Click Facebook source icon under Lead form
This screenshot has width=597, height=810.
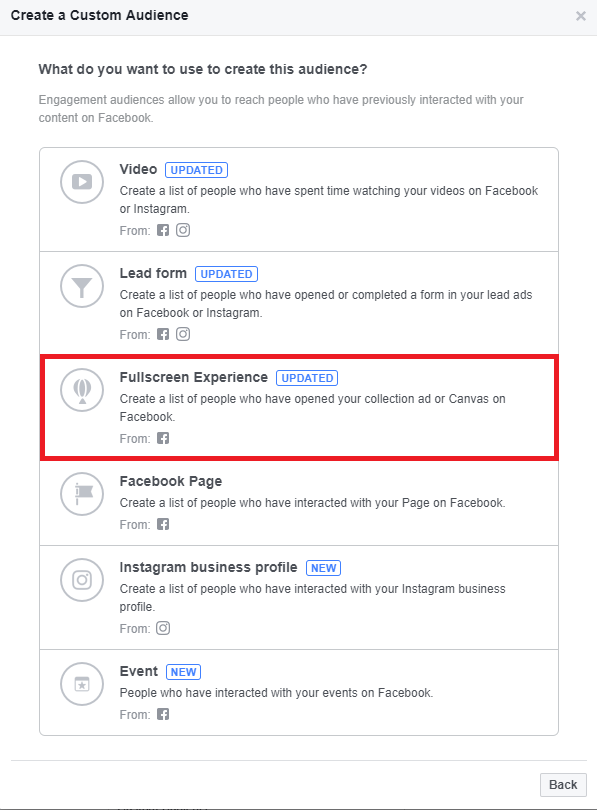click(163, 334)
